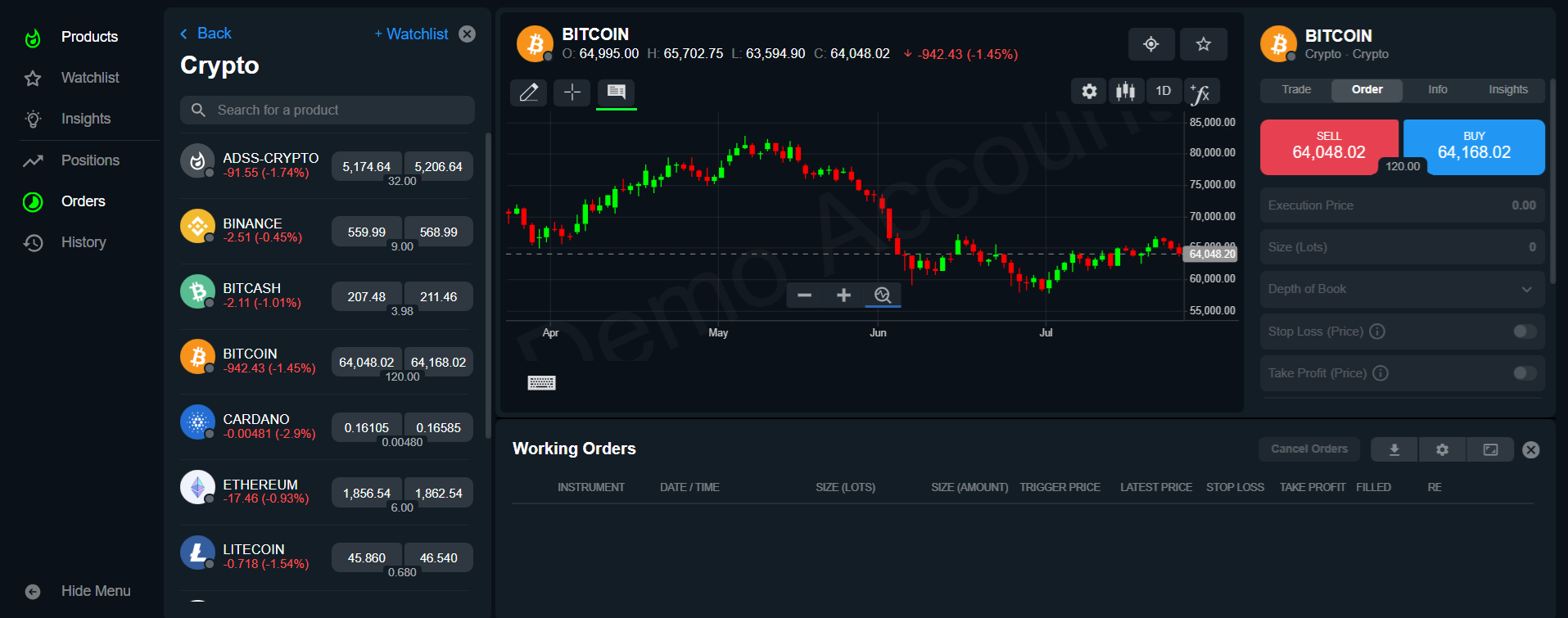Open the Trade tab
This screenshot has width=1568, height=618.
(x=1296, y=90)
